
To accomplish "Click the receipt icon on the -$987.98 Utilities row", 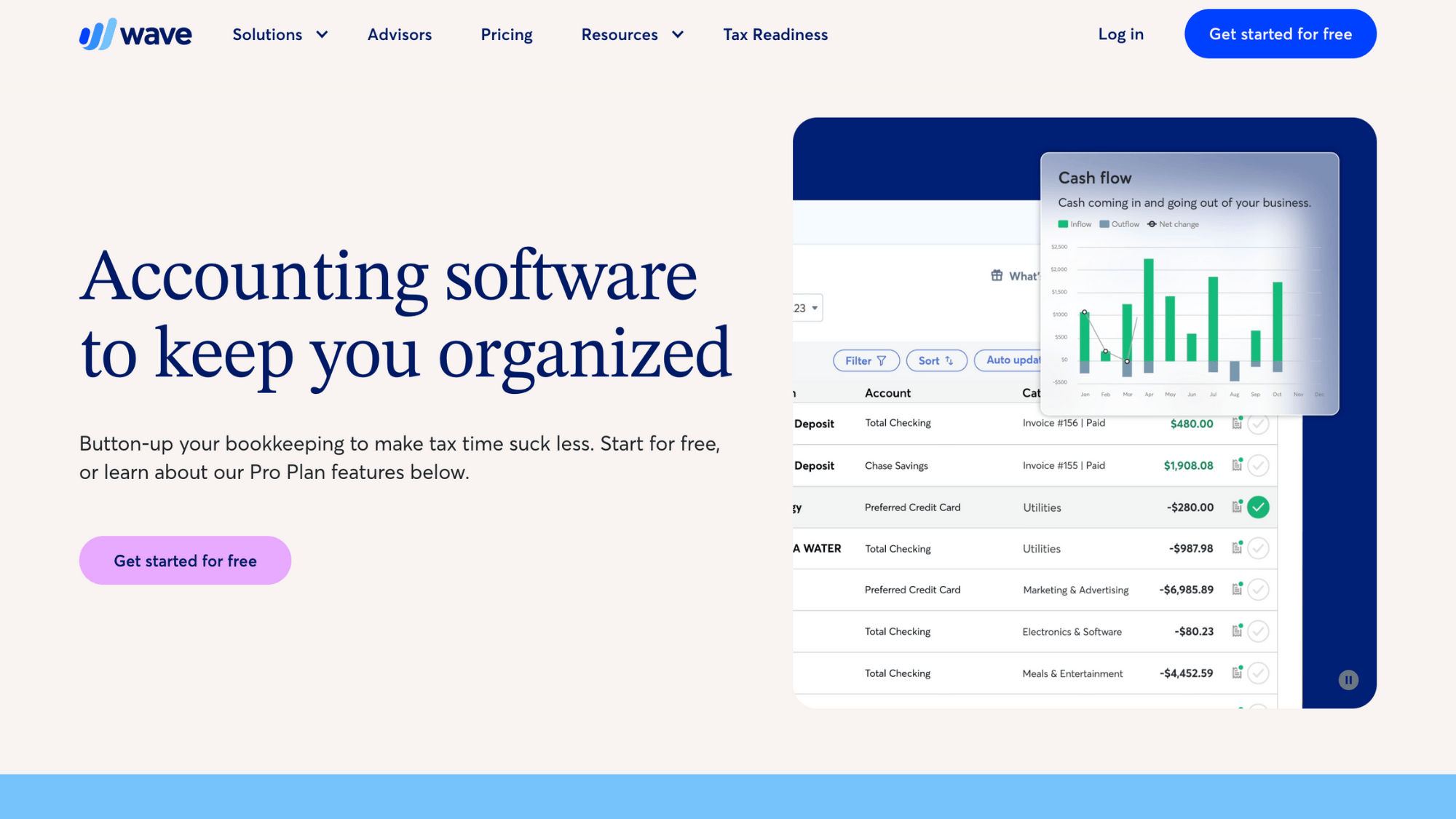I will coord(1236,549).
